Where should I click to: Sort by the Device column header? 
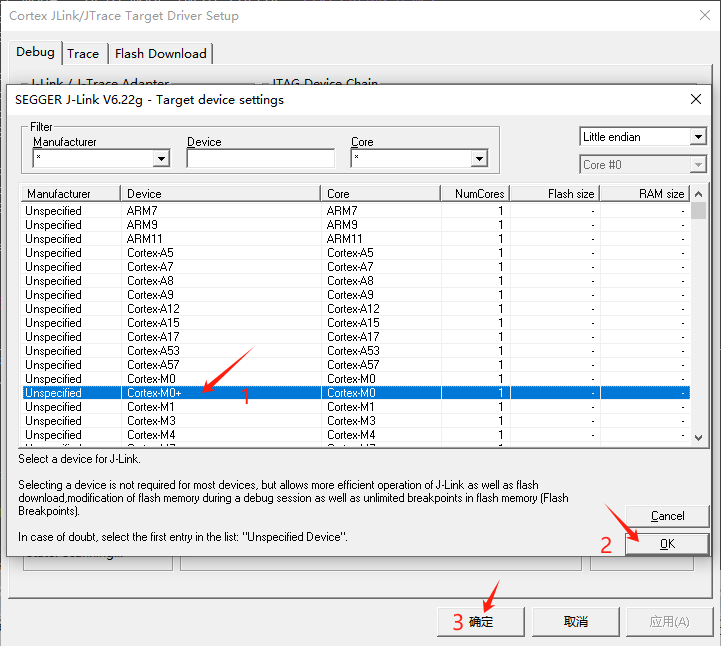(221, 194)
